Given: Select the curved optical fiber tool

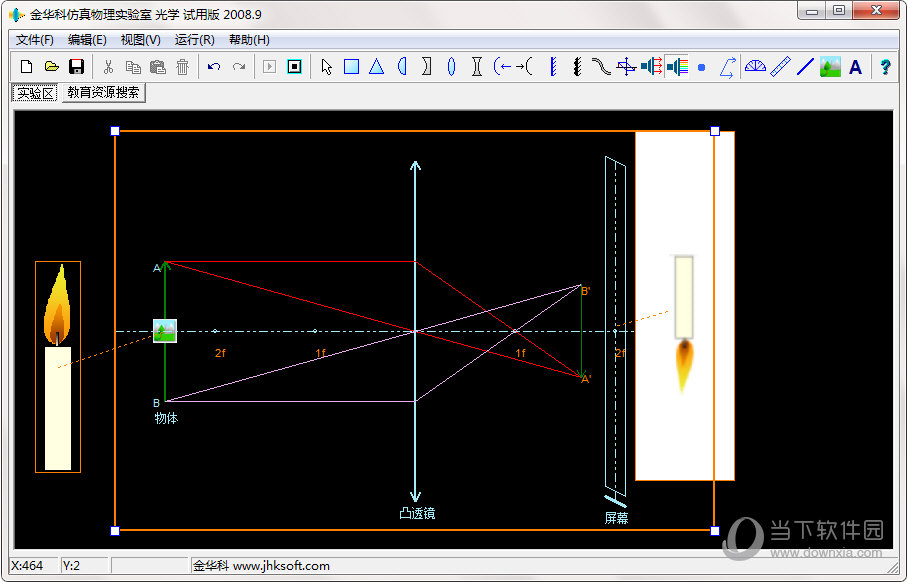Looking at the screenshot, I should tap(601, 67).
